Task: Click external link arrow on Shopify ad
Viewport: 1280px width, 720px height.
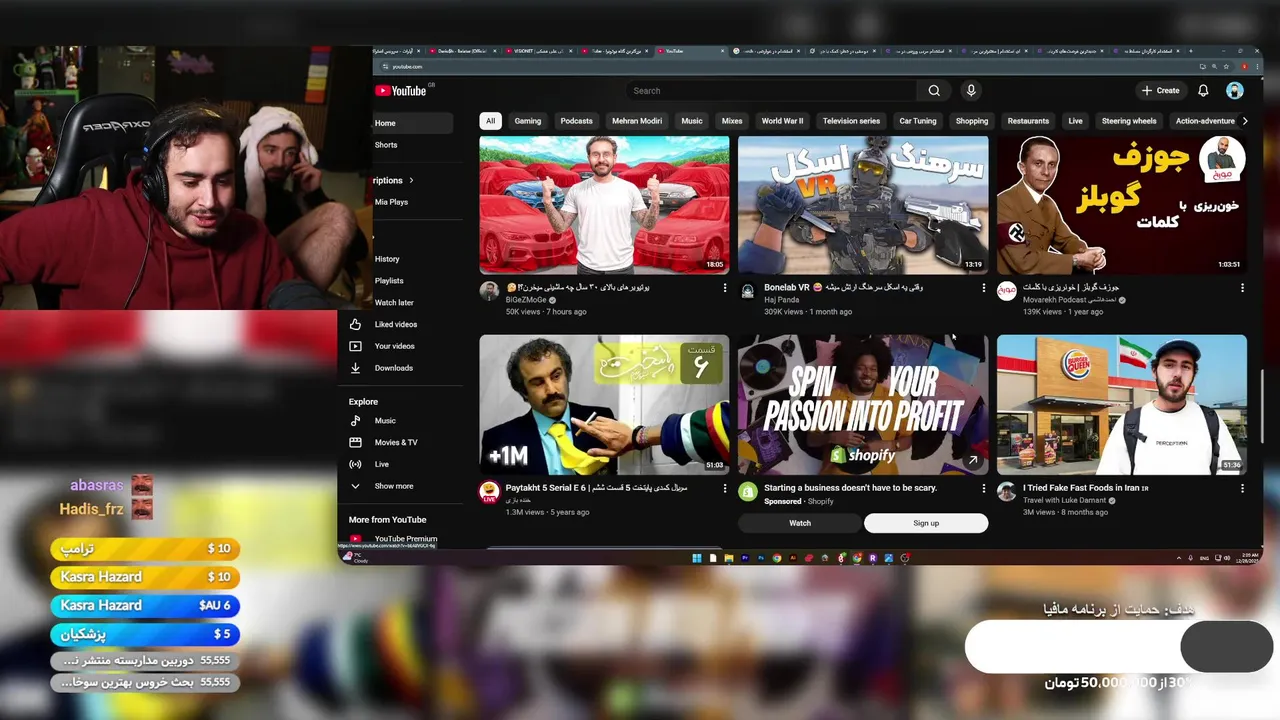Action: [x=973, y=460]
